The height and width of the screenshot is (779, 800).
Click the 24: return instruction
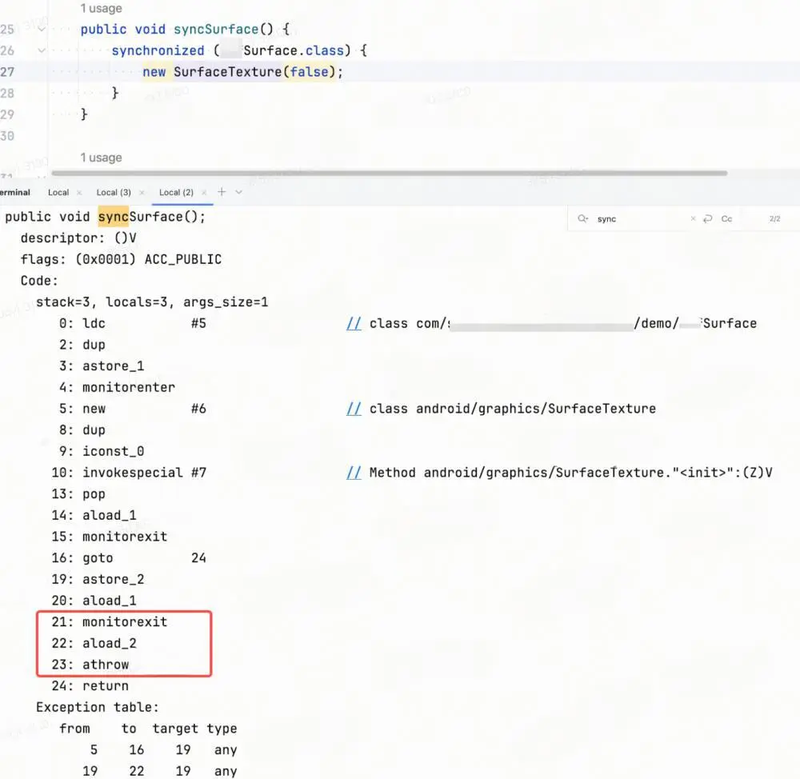click(x=90, y=686)
